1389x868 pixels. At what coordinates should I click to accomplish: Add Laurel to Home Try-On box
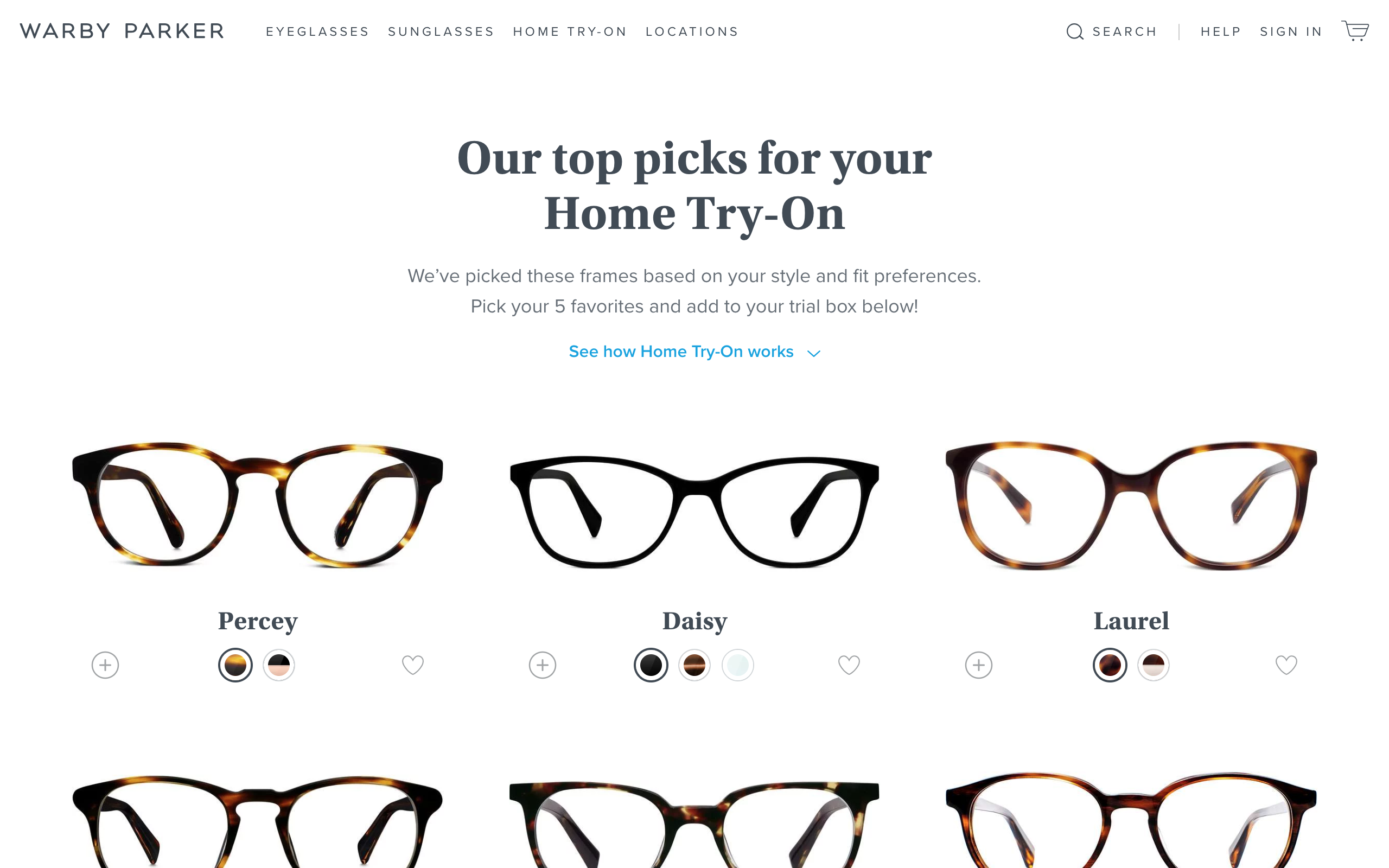(979, 665)
